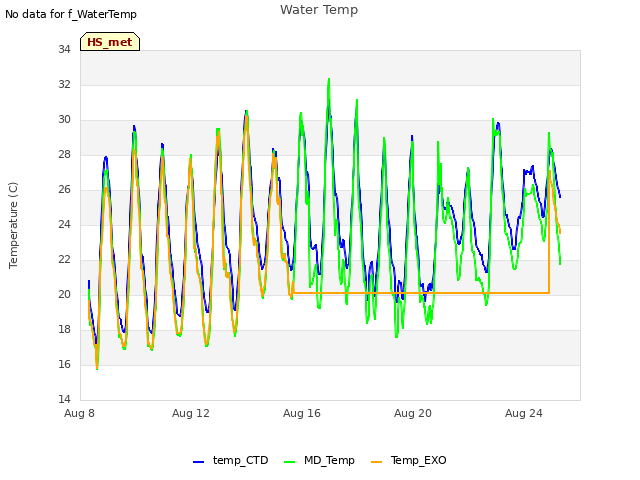This screenshot has height=480, width=640.
Task: Click the Aug 20 x-axis label
Action: tap(413, 413)
